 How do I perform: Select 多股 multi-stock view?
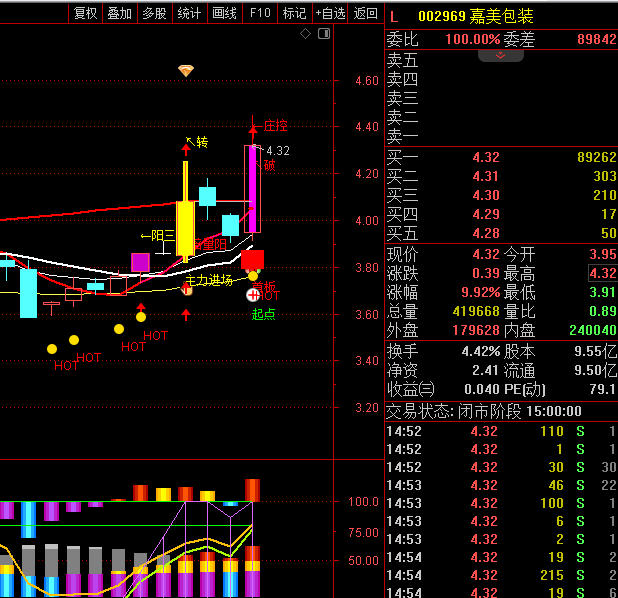tap(153, 13)
